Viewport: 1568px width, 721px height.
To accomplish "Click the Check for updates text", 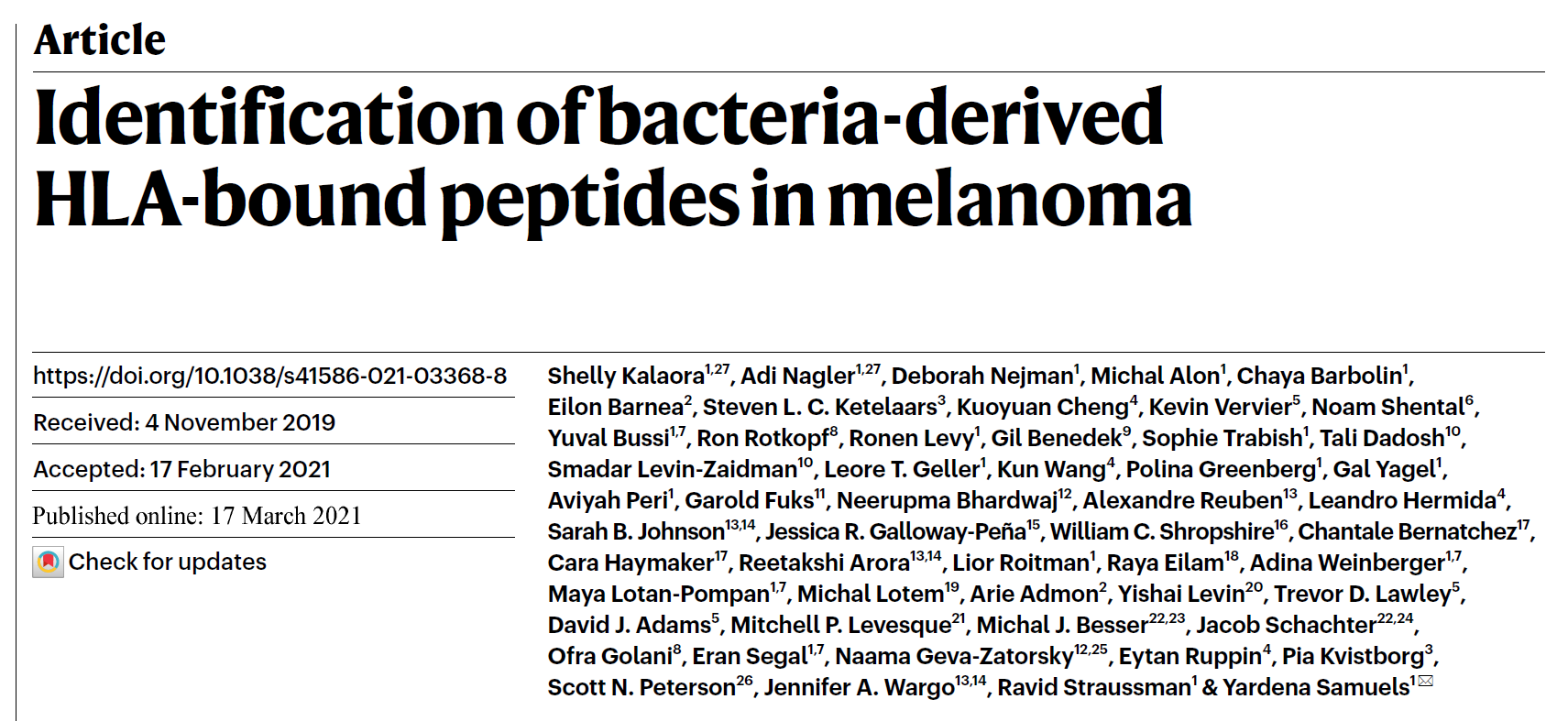I will 167,562.
